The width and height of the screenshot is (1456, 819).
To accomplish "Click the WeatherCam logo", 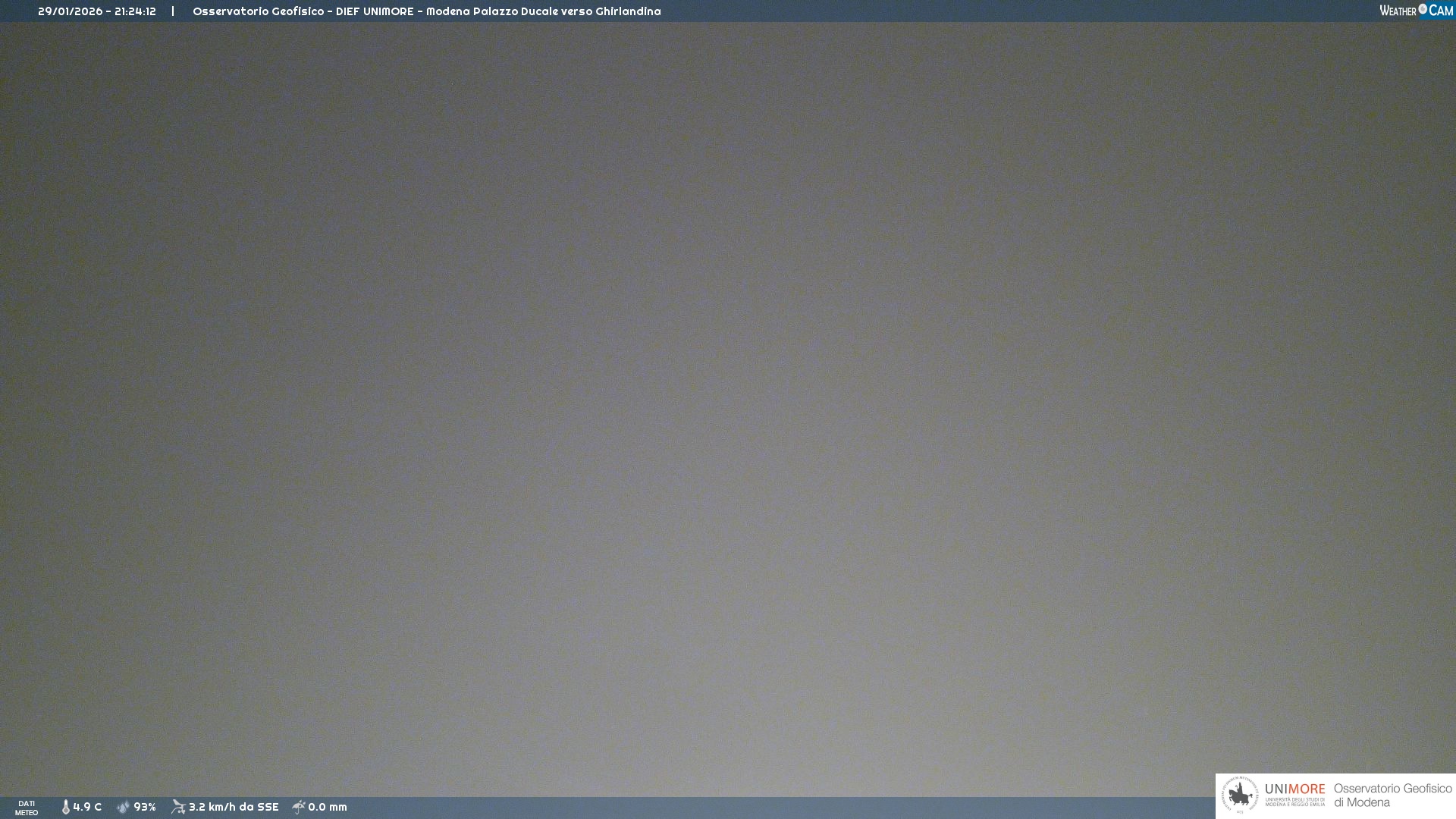I will tap(1416, 11).
